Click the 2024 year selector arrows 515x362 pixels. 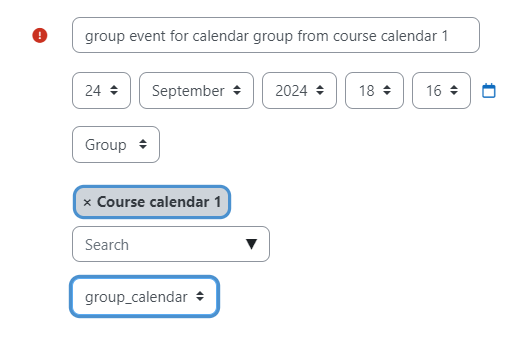320,90
